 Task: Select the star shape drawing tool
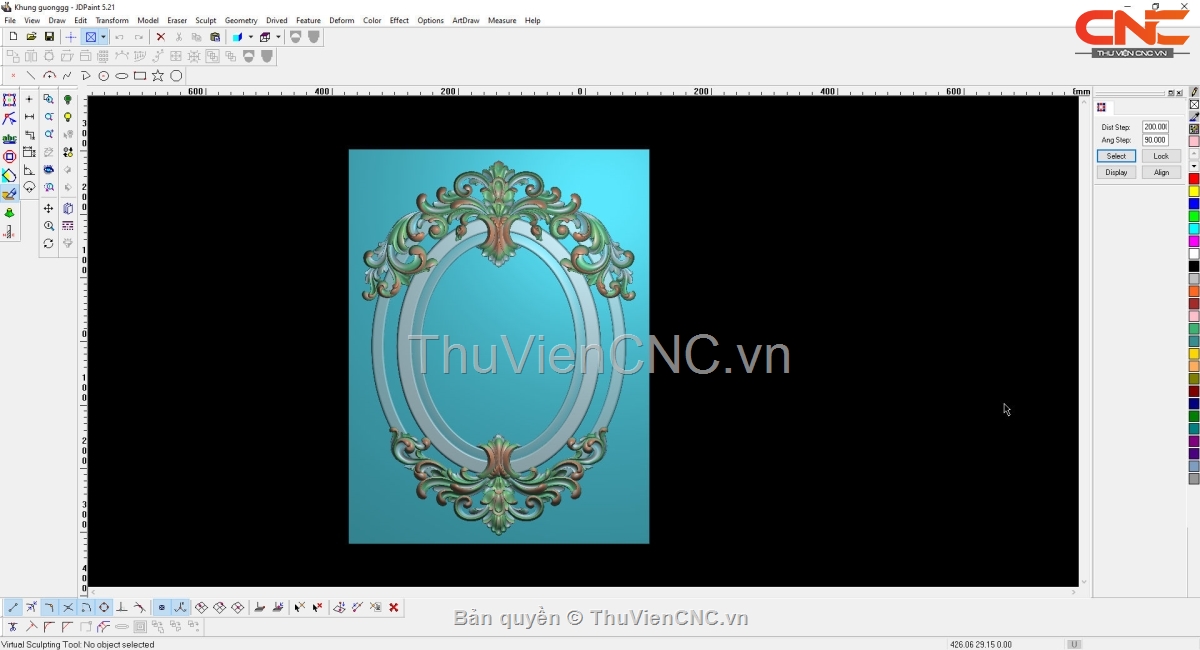pos(158,76)
